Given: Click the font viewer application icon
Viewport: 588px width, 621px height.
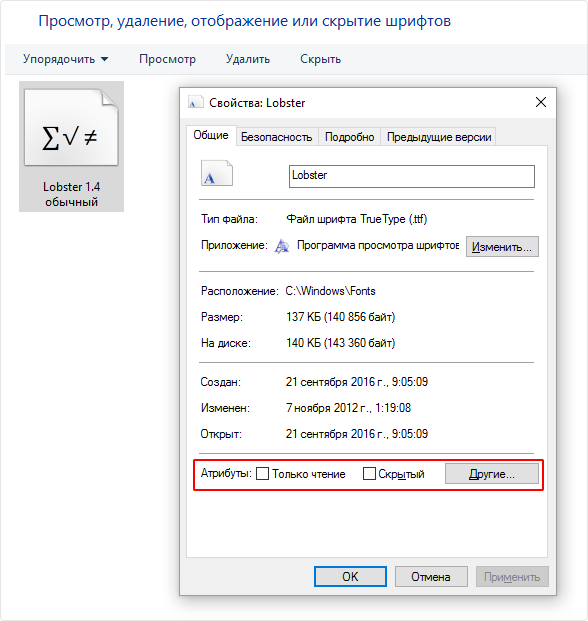Looking at the screenshot, I should [x=282, y=246].
